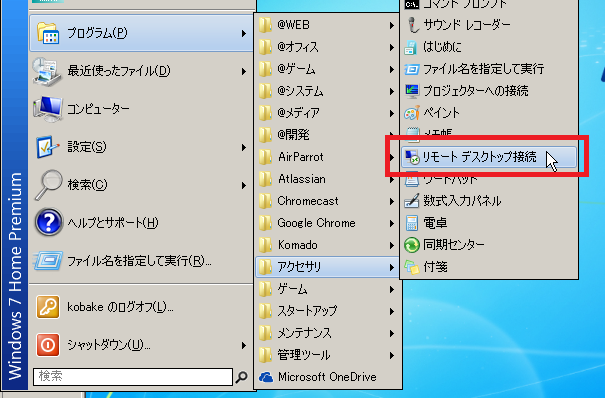Click the log off key icon

[48, 307]
